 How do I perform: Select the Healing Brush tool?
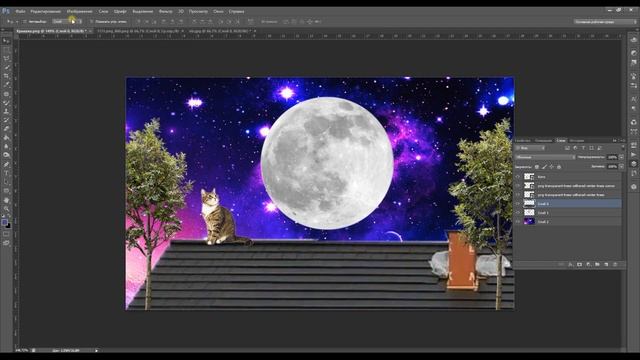(x=6, y=94)
